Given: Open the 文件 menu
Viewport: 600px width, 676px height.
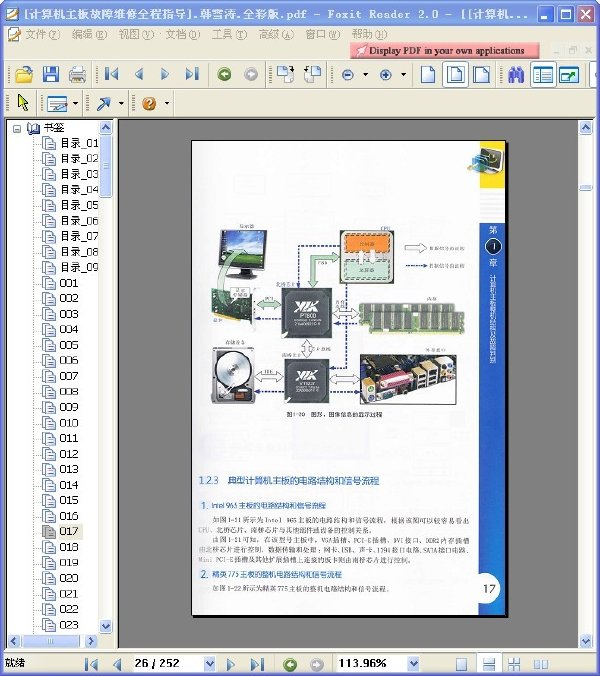Looking at the screenshot, I should tap(42, 34).
